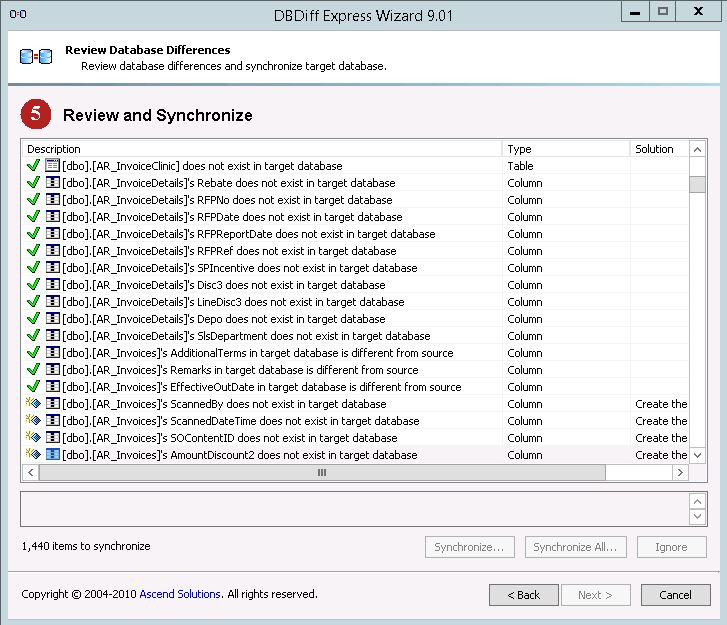This screenshot has width=727, height=625.
Task: Click the database compare icon in header
Action: pos(35,57)
